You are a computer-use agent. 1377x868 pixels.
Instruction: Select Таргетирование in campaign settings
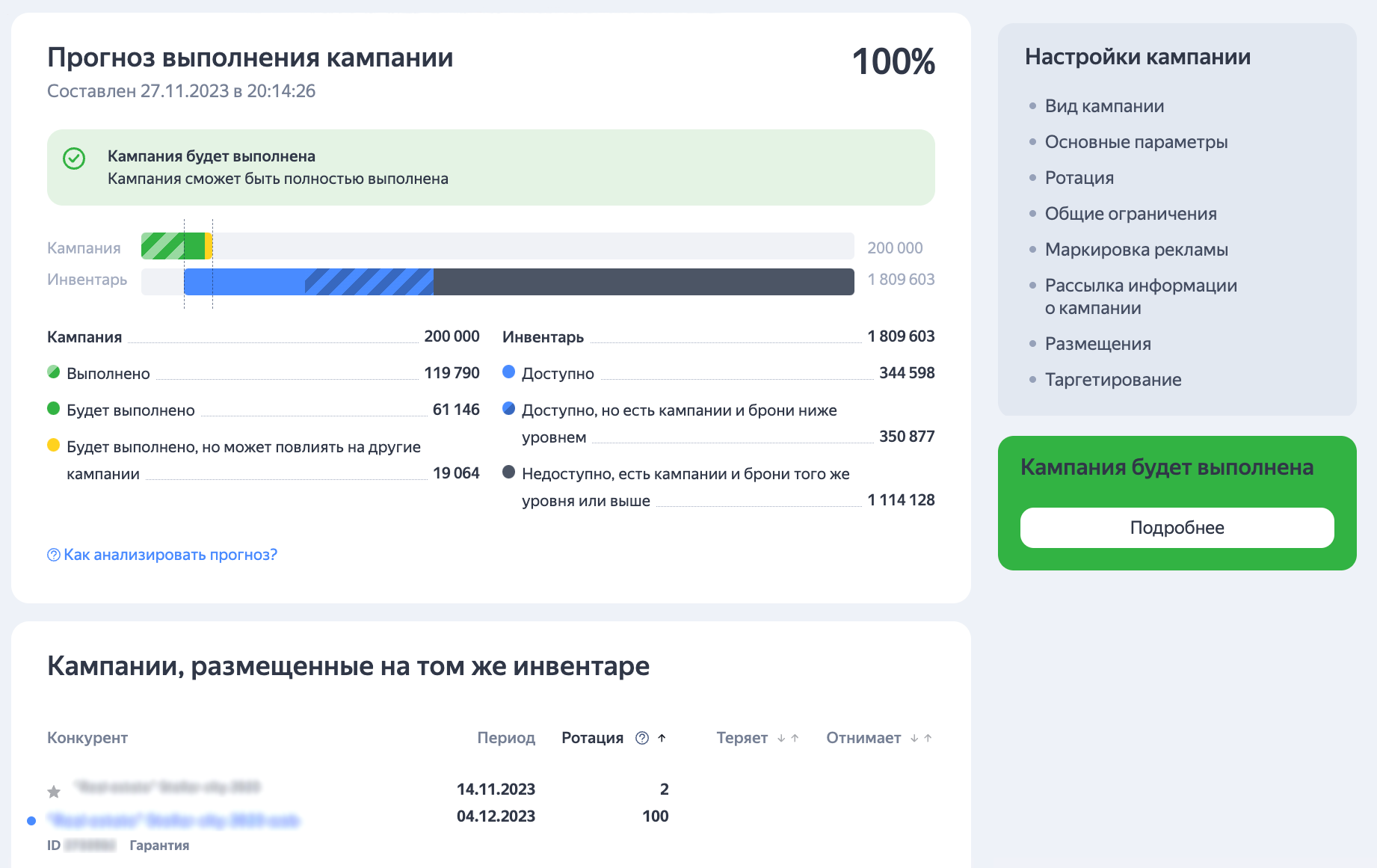[1112, 380]
